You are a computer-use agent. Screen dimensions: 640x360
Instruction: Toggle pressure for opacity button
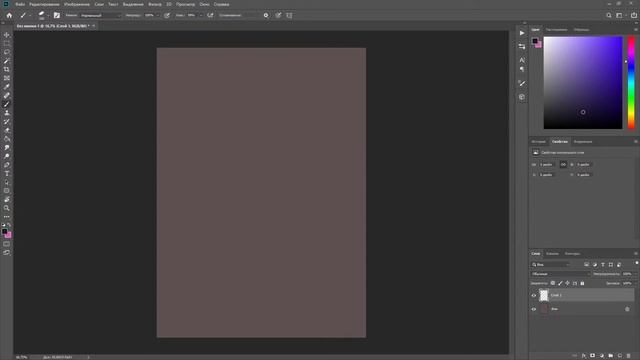click(x=167, y=16)
